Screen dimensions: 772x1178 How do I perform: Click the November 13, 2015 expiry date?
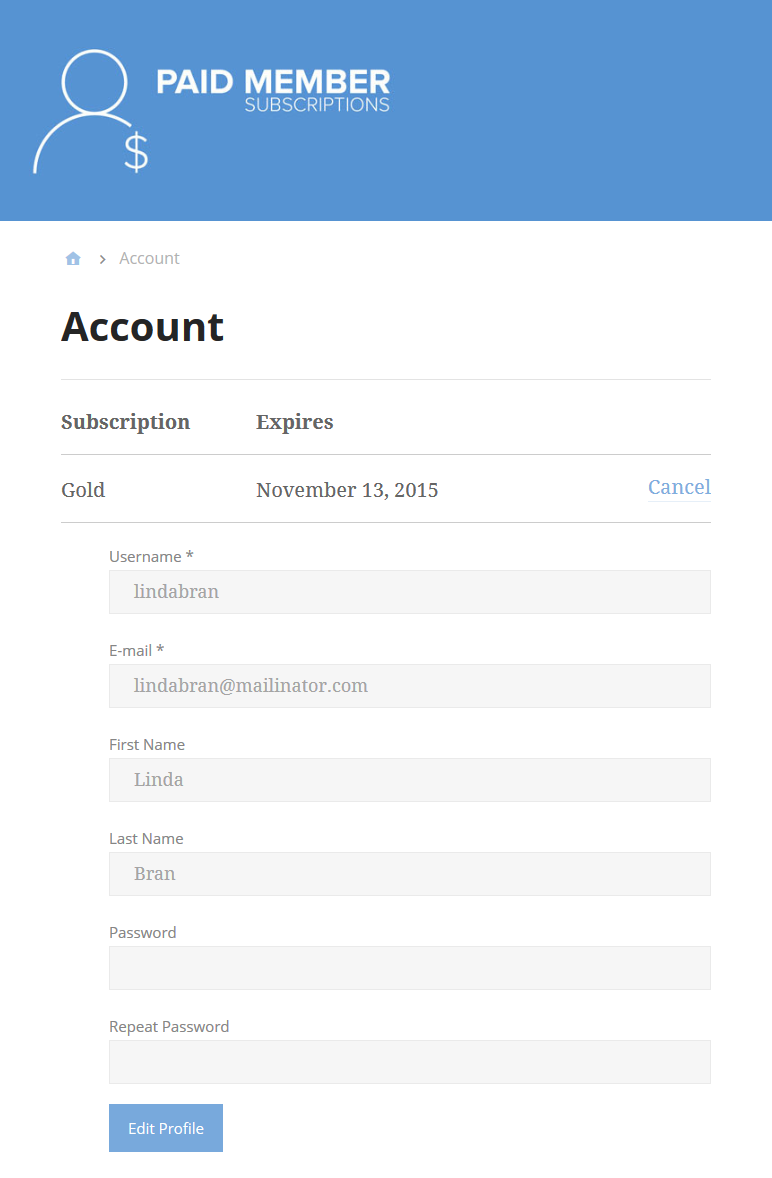tap(347, 490)
